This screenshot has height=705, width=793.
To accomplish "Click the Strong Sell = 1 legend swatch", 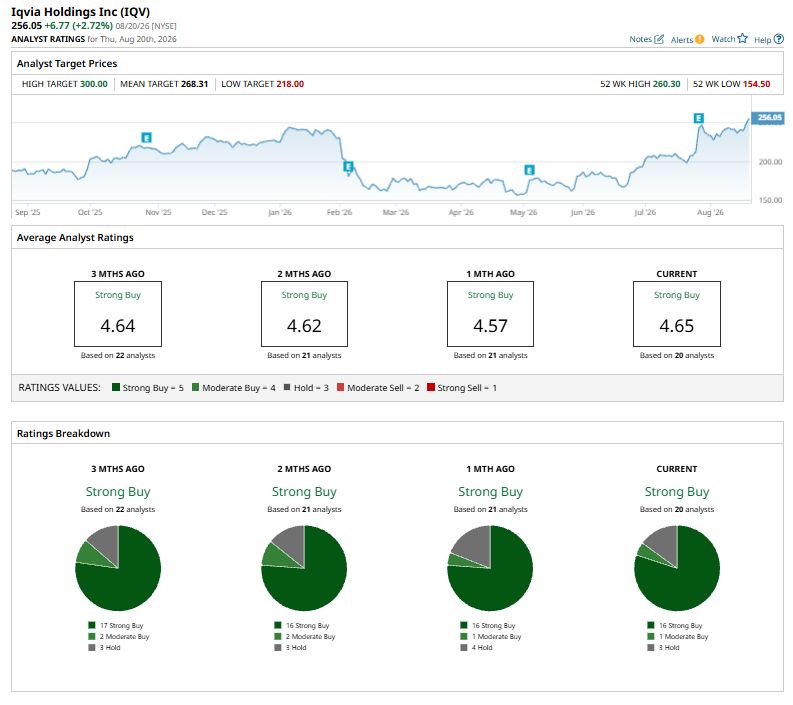I will pyautogui.click(x=431, y=387).
